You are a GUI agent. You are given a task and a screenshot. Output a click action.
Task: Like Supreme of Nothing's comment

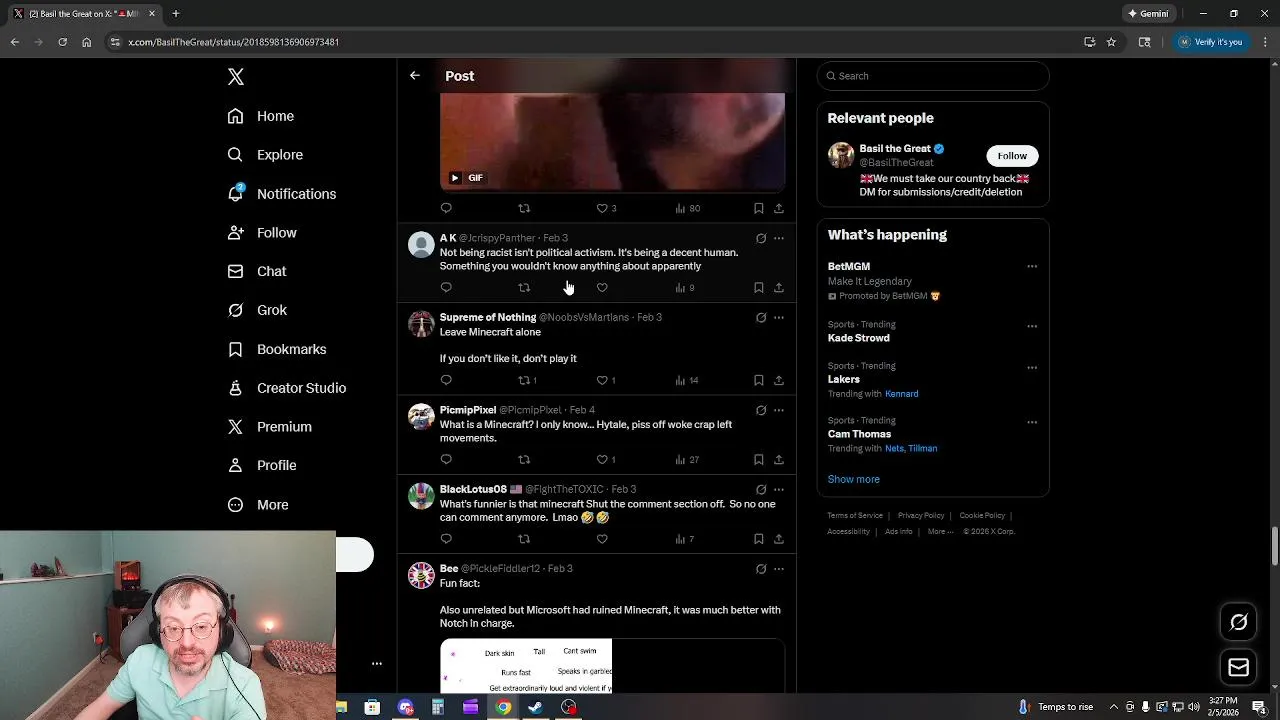point(605,380)
